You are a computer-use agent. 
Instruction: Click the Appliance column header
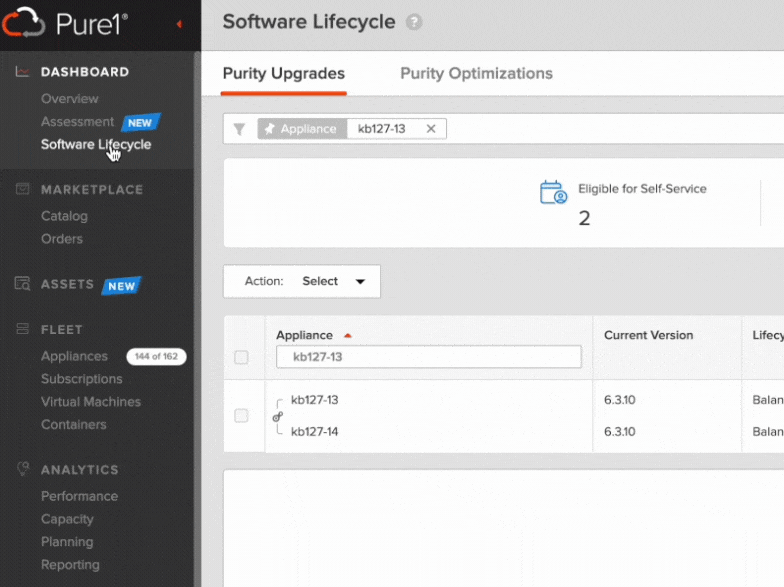click(x=304, y=335)
